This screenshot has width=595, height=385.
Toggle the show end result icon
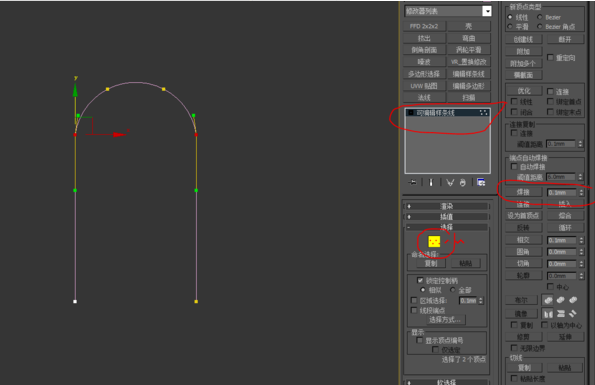pyautogui.click(x=431, y=182)
